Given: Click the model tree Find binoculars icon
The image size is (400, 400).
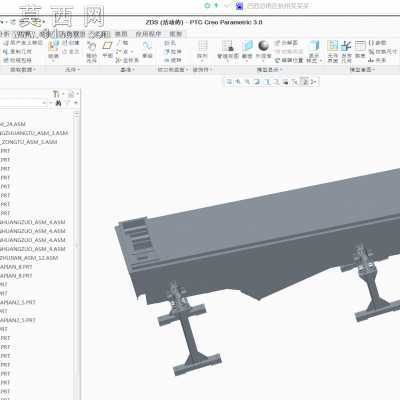Looking at the screenshot, I should point(58,103).
